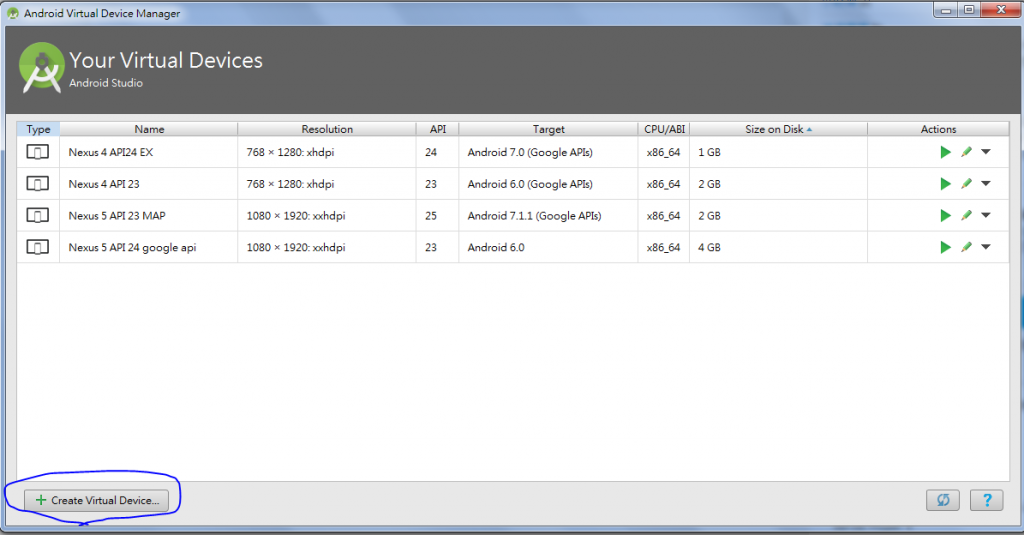Click device type icon for Nexus 5 API 24 google api
The width and height of the screenshot is (1024, 535).
(x=38, y=248)
